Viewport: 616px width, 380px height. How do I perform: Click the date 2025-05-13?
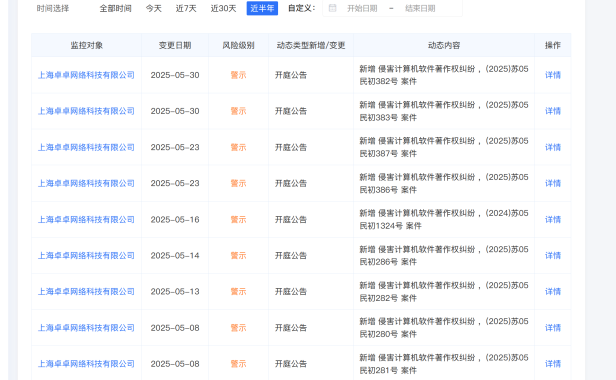tap(175, 292)
